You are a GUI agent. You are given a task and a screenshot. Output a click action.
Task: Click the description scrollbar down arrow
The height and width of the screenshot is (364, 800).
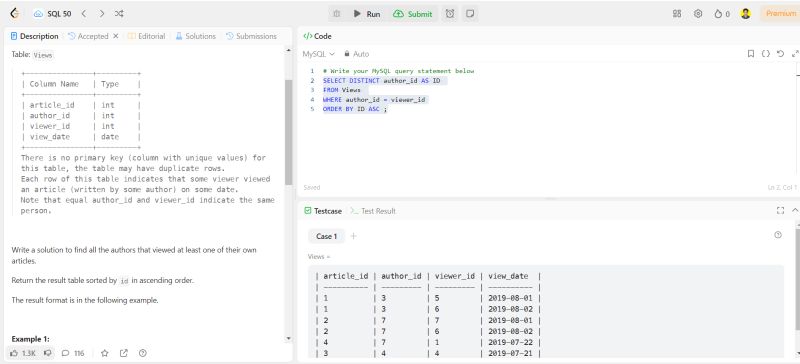[288, 338]
